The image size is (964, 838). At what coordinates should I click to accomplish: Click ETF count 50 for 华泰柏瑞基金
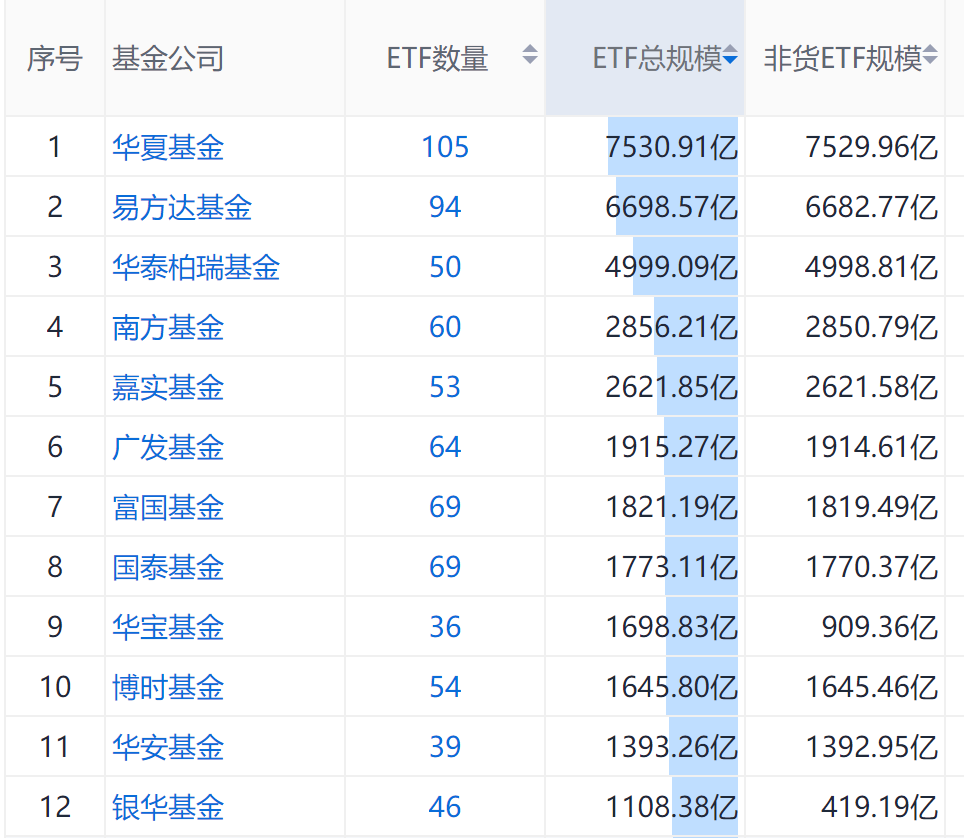click(x=445, y=267)
